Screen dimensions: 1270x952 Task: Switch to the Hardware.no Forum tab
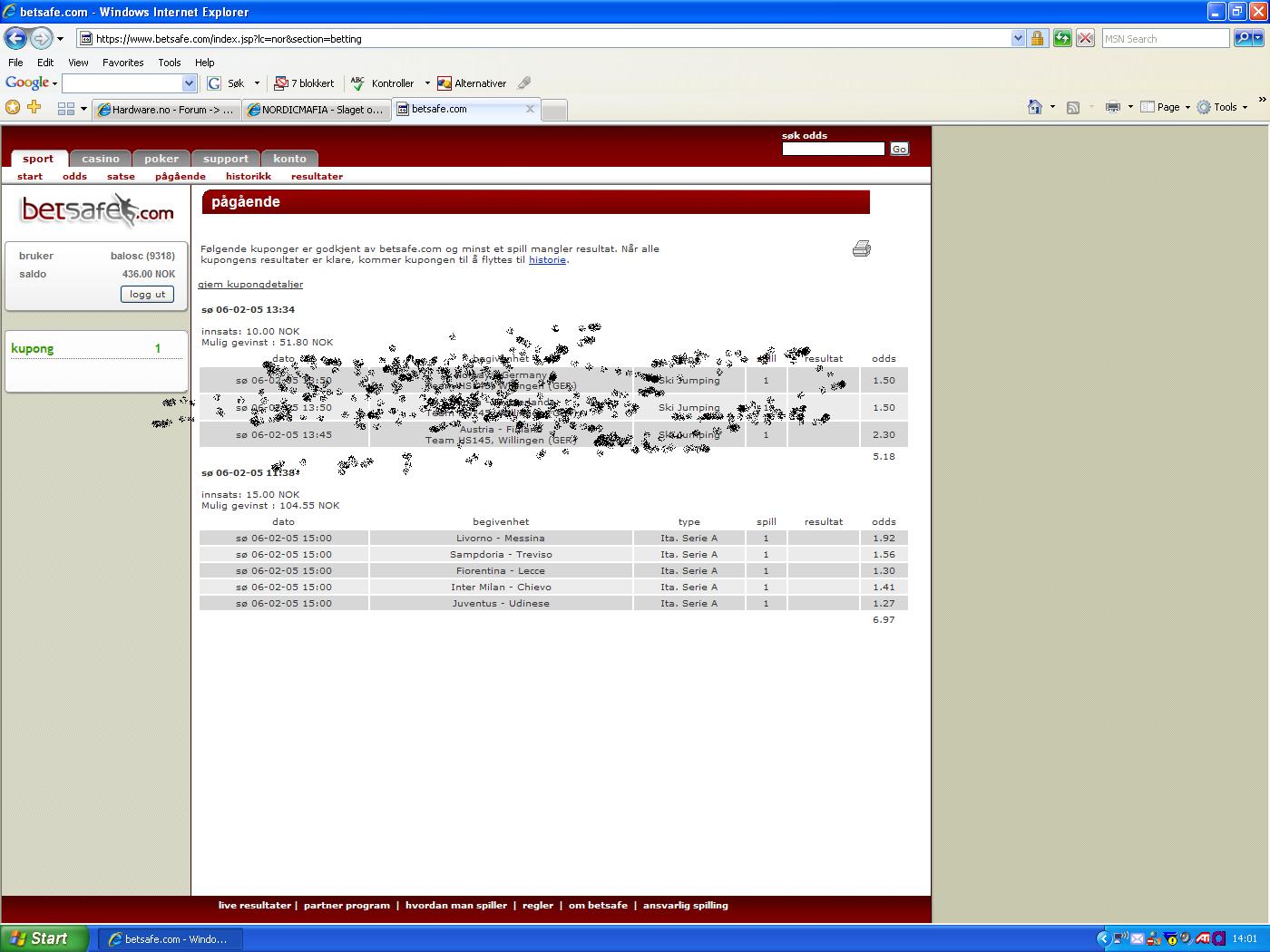pos(166,110)
